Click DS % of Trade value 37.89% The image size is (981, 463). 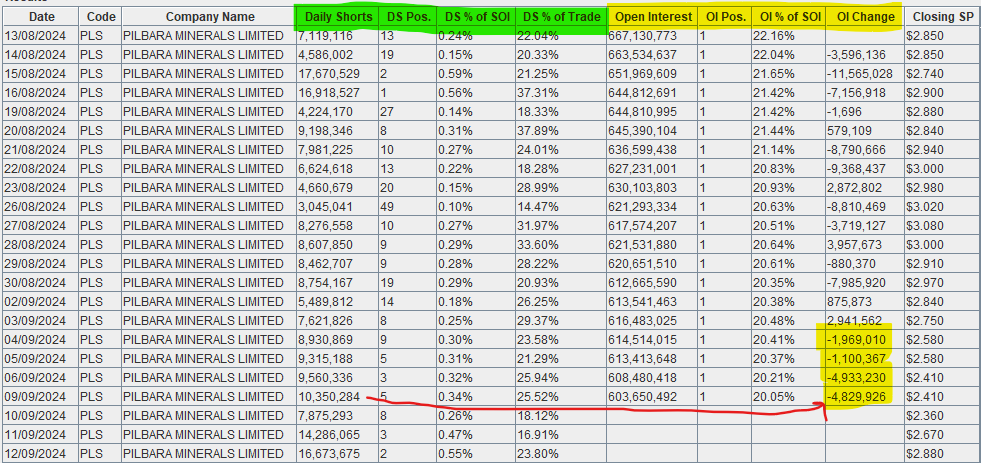tap(538, 131)
